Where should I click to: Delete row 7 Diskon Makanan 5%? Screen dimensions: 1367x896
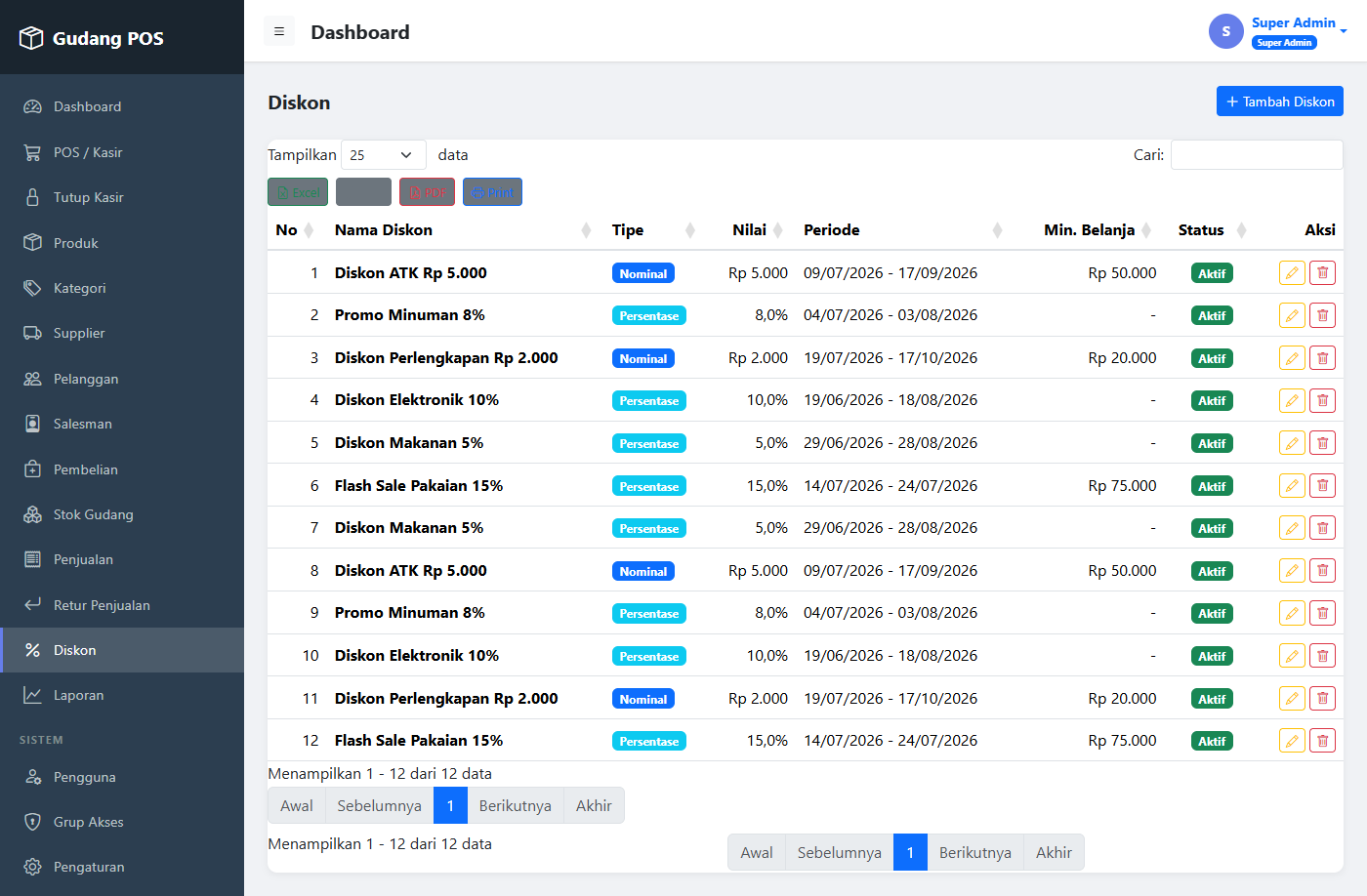pyautogui.click(x=1322, y=528)
